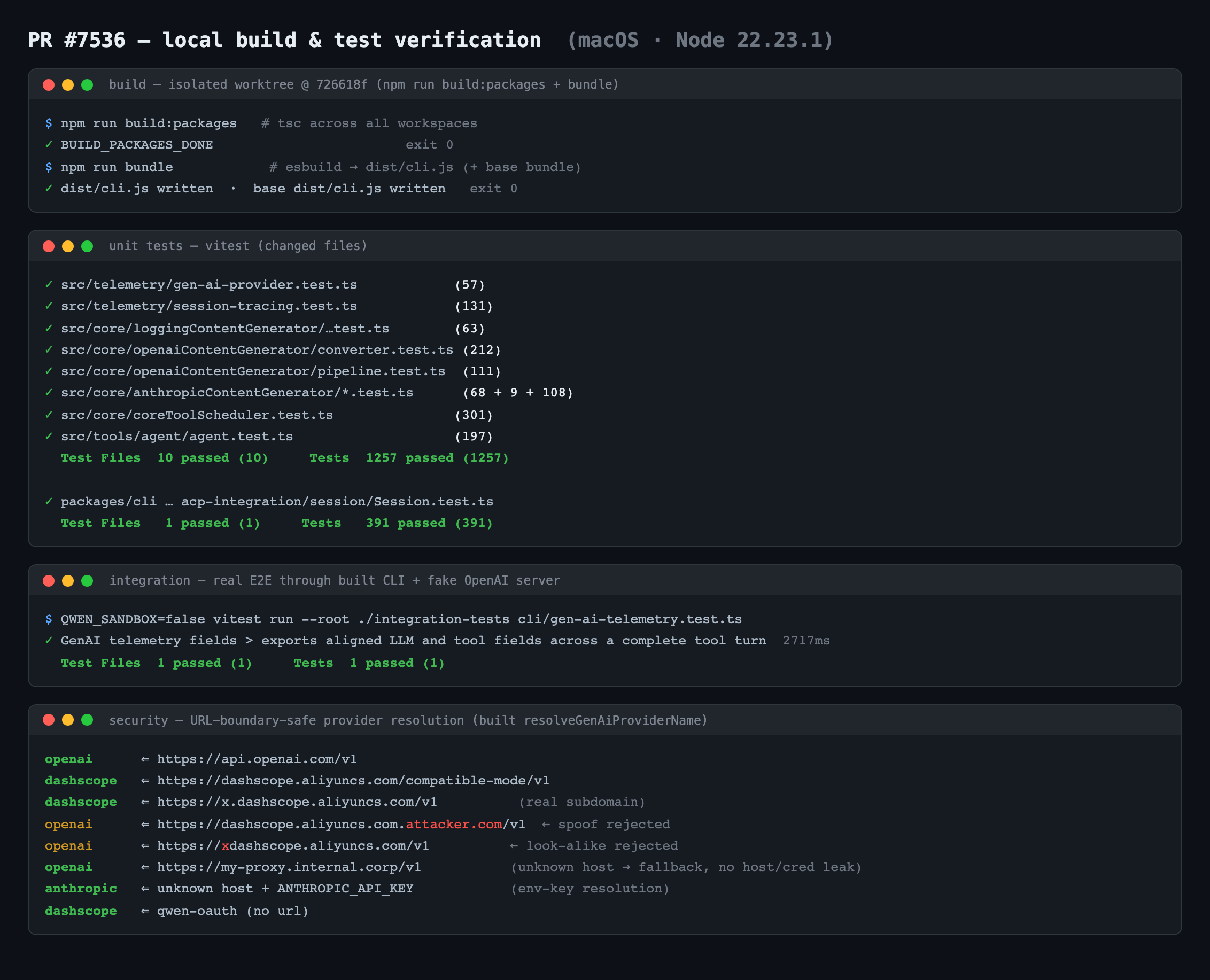
Task: Click the yellow dot on the security panel
Action: (x=68, y=720)
